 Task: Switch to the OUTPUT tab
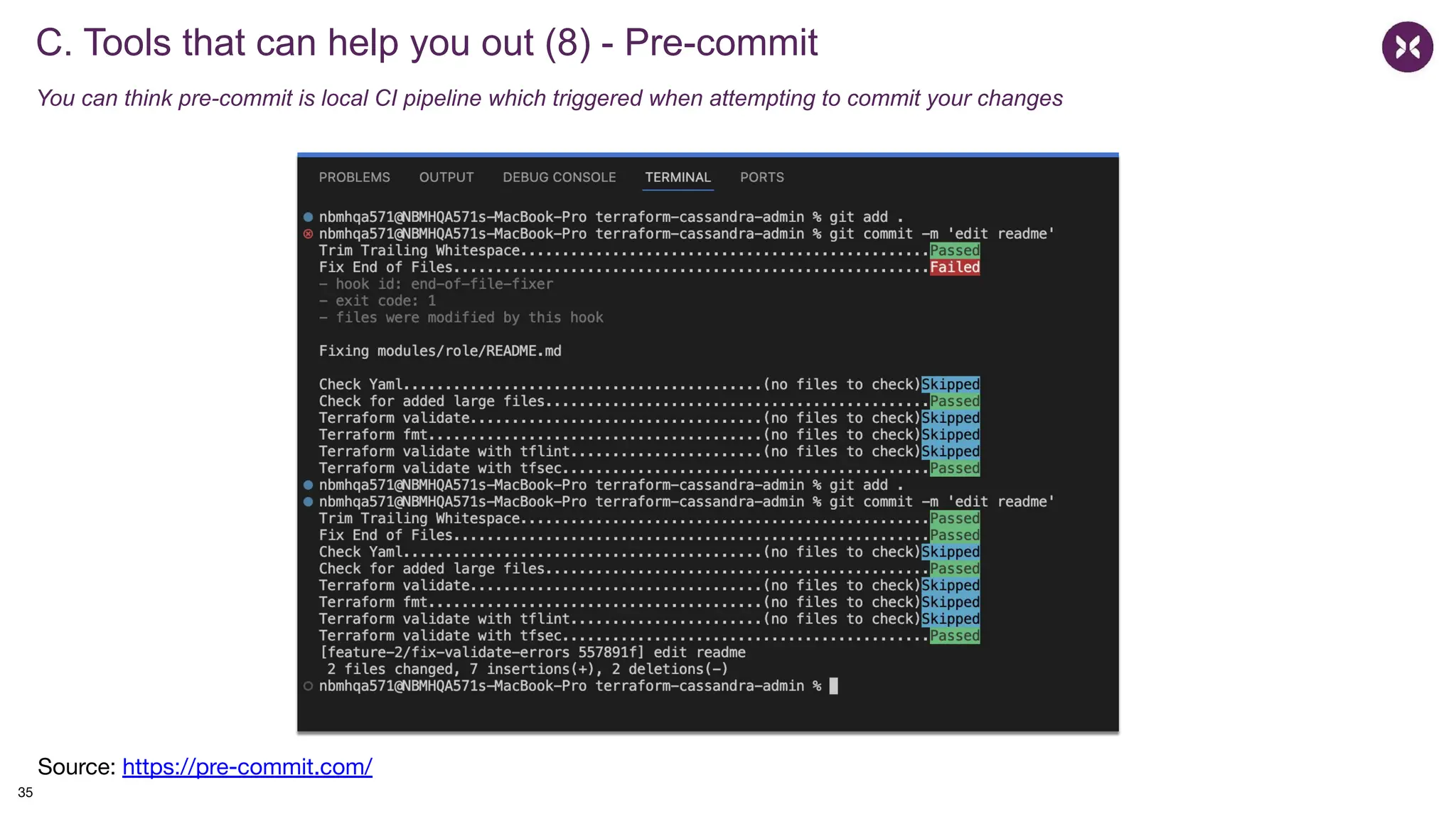click(446, 177)
